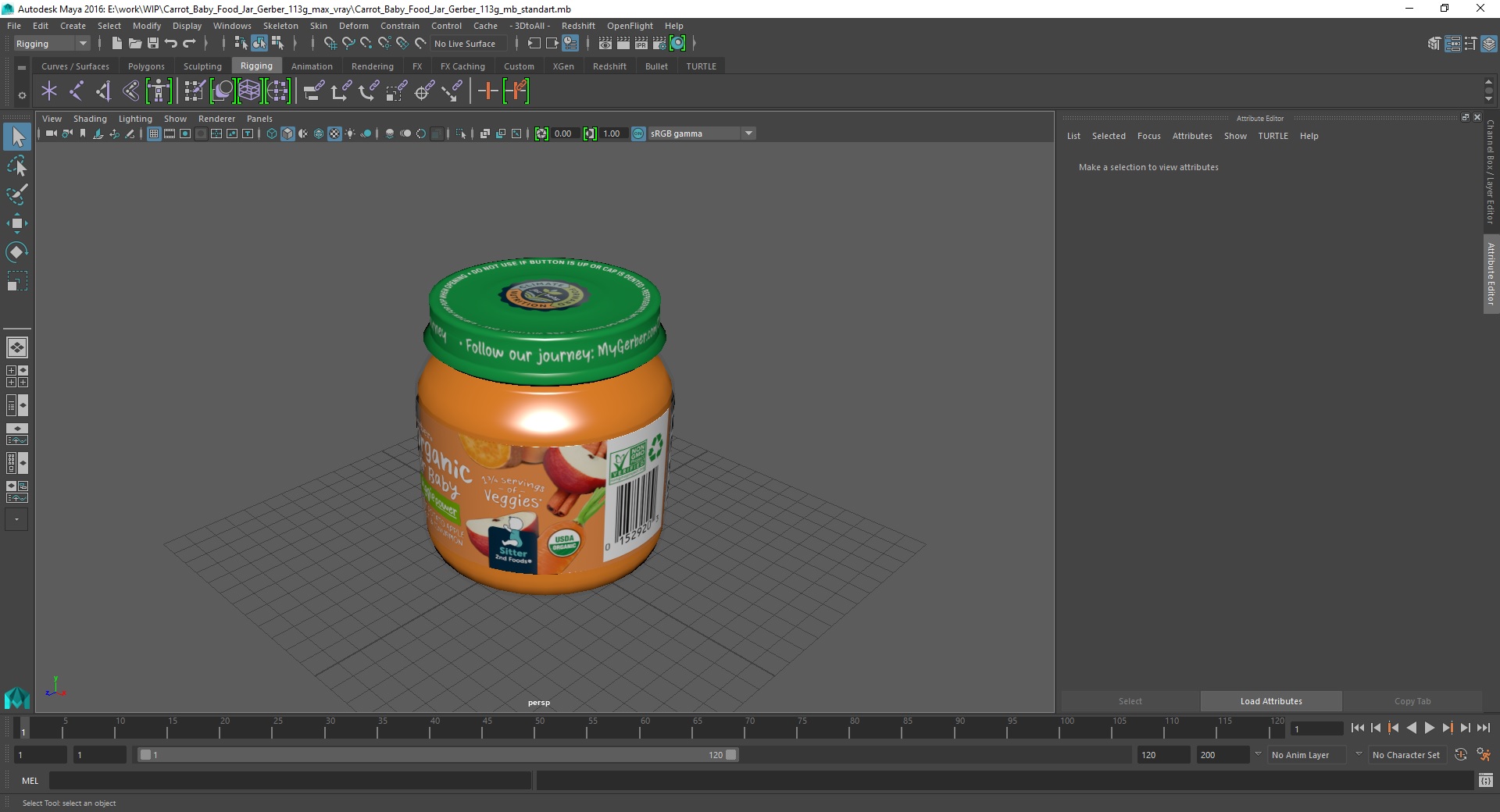Open the File menu
This screenshot has height=812, width=1500.
coord(14,26)
